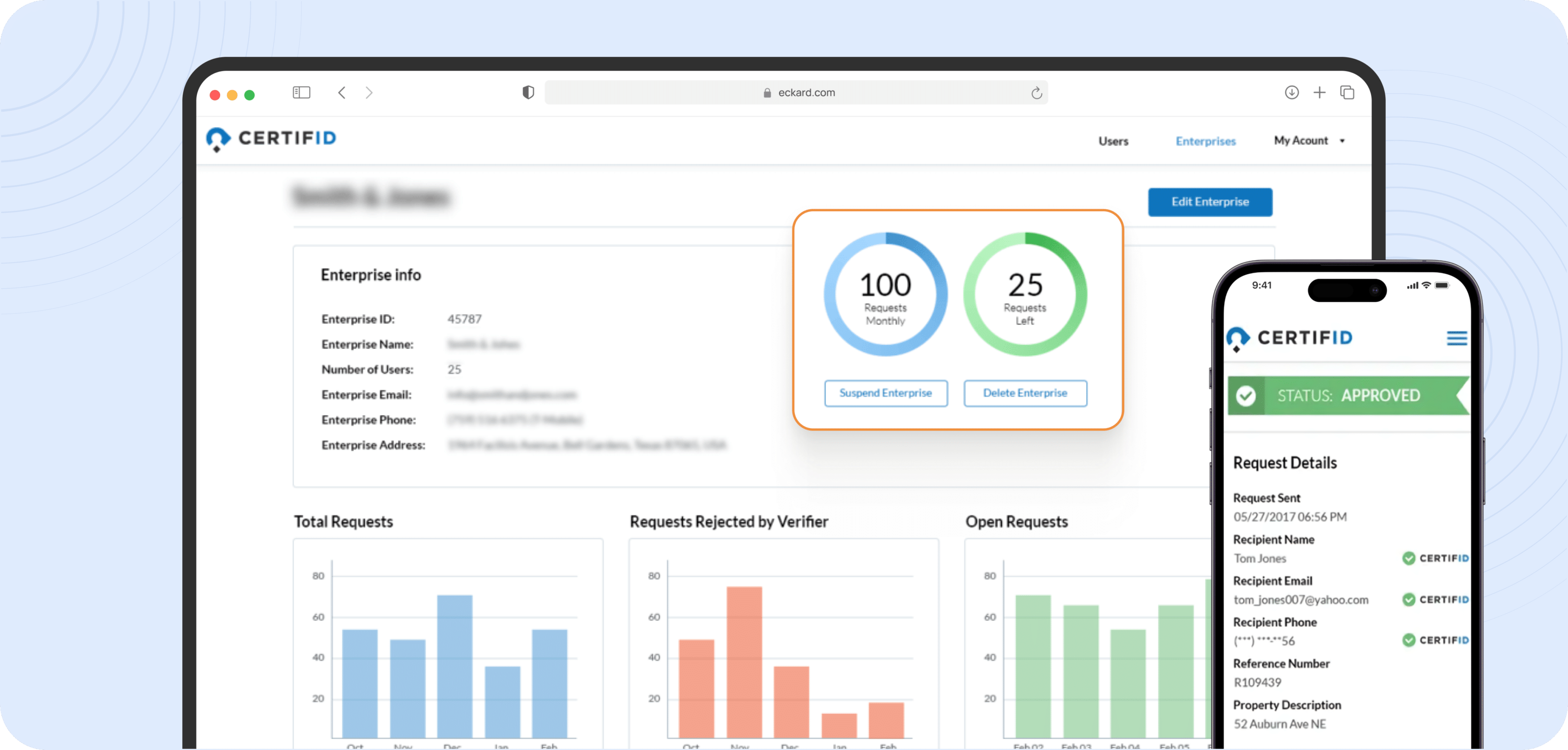Click the eckard.com address bar

tap(796, 93)
